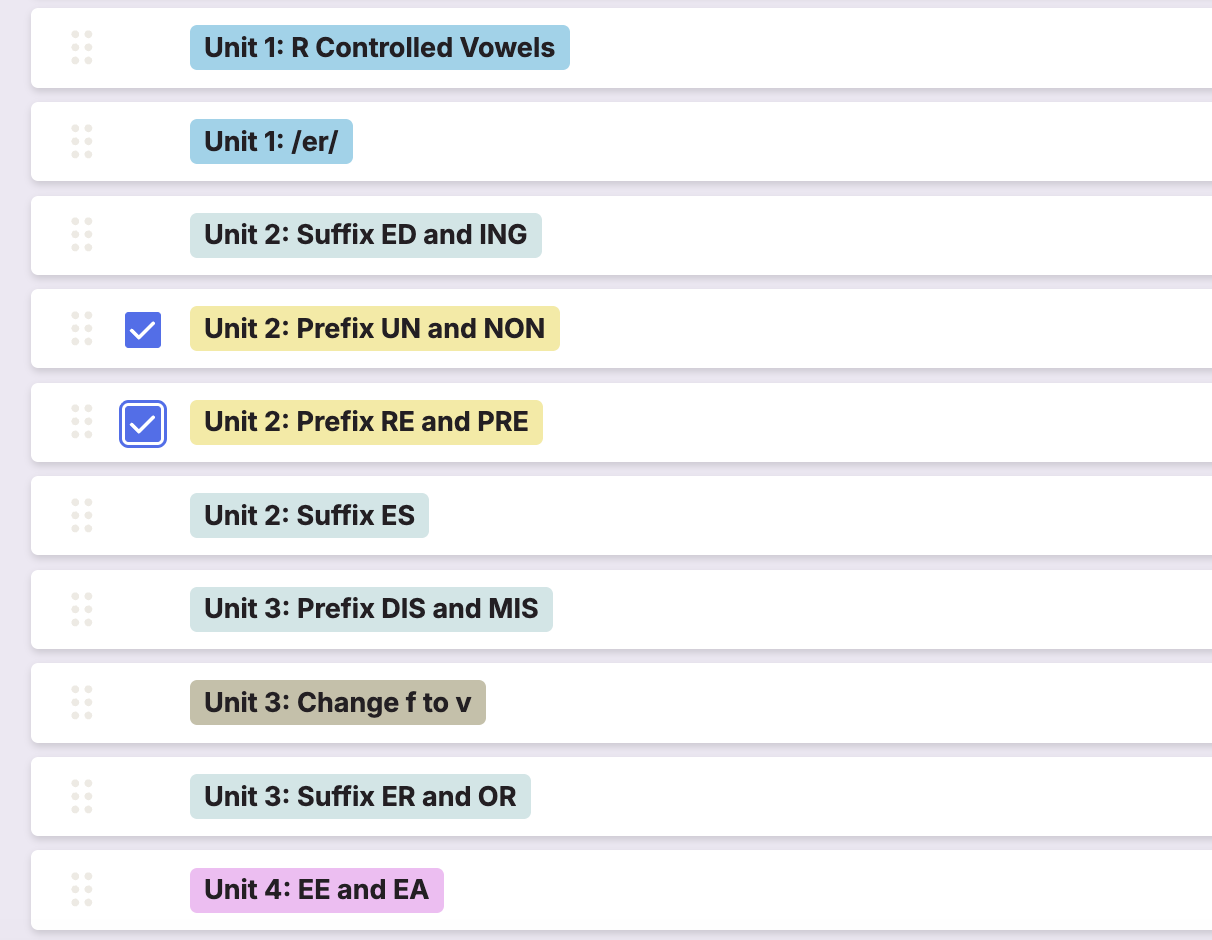This screenshot has width=1212, height=940.
Task: Click drag handle for Unit 2: Suffix ED and ING
Action: click(82, 235)
